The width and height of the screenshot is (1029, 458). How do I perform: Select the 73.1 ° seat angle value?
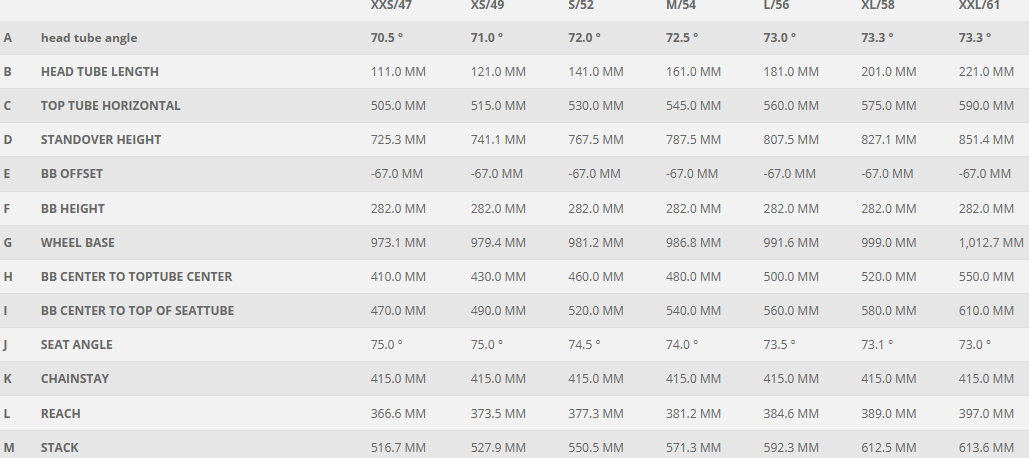(x=877, y=345)
